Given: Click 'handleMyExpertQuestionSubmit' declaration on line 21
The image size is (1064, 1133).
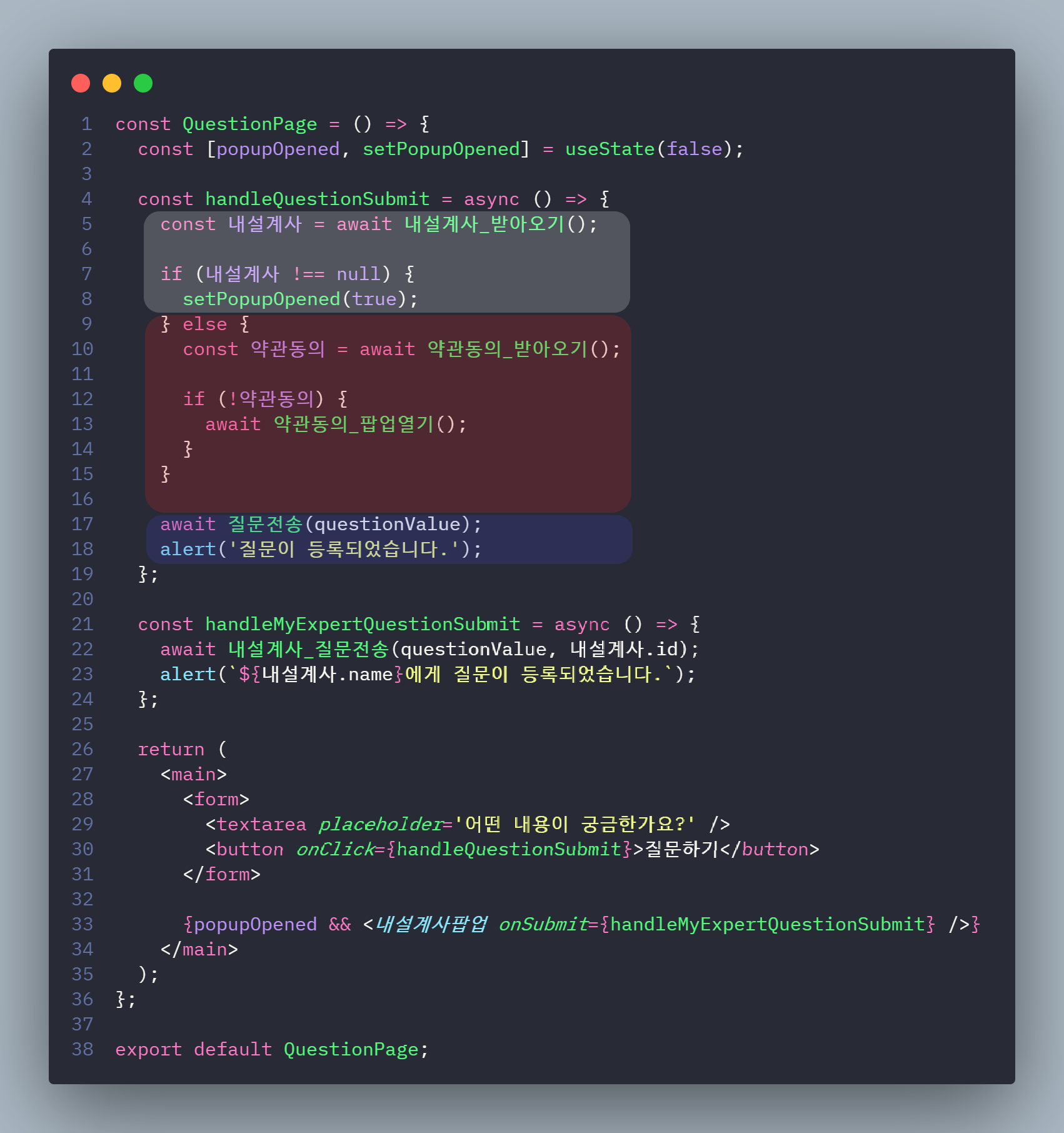Looking at the screenshot, I should (x=362, y=625).
